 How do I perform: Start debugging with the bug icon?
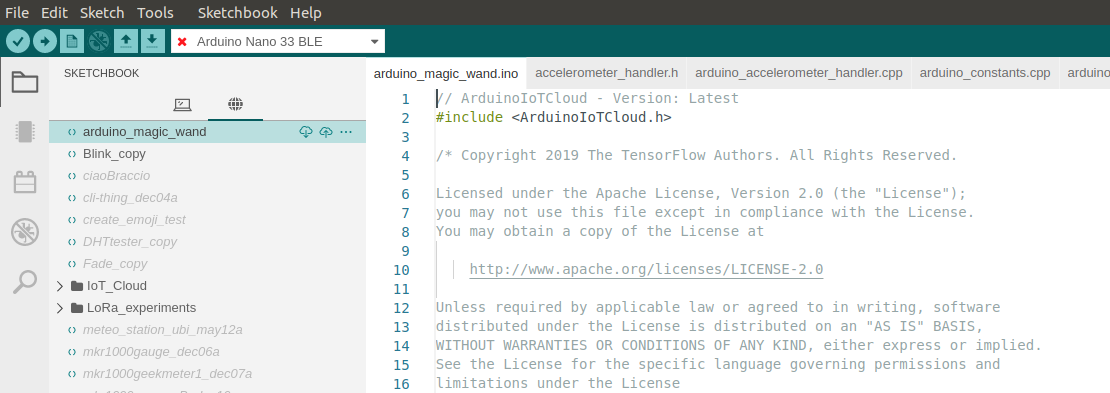(98, 41)
